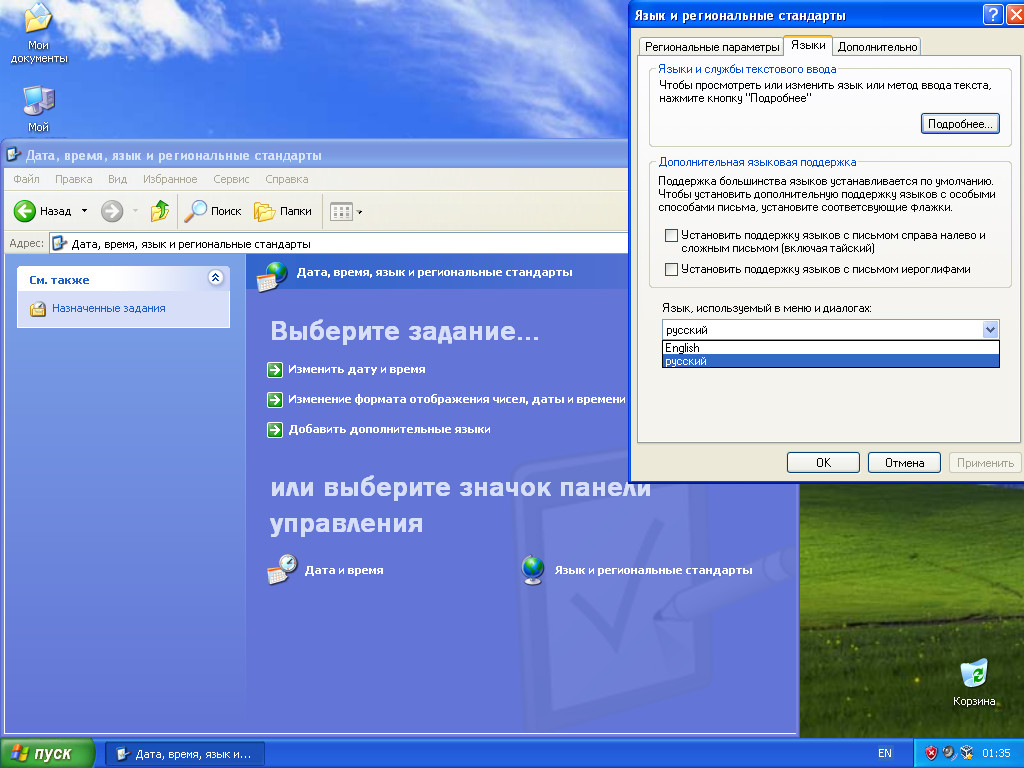Enable right-to-left and complex script support checkbox
This screenshot has width=1024, height=768.
pyautogui.click(x=671, y=235)
